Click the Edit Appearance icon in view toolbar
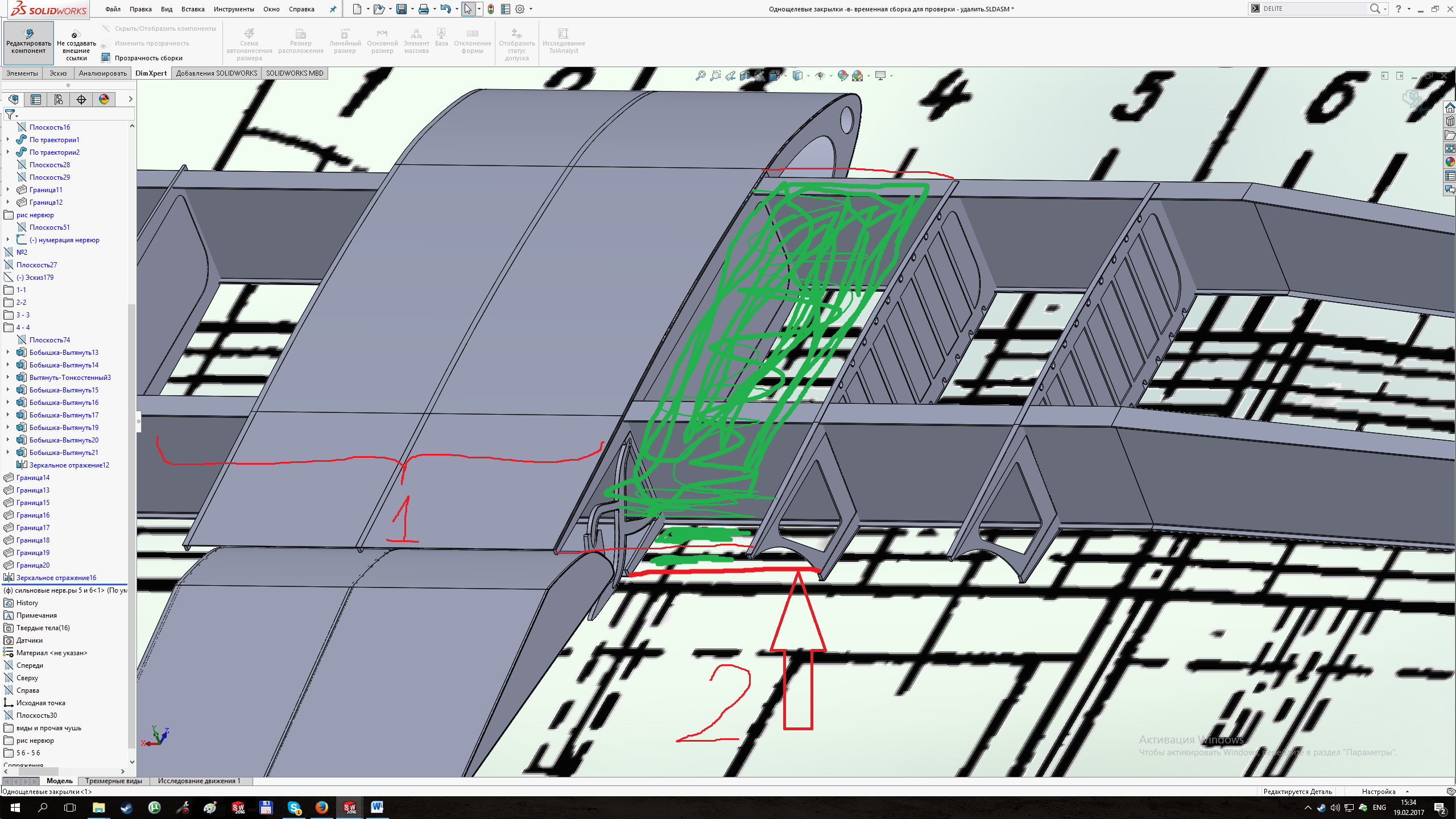 (842, 76)
